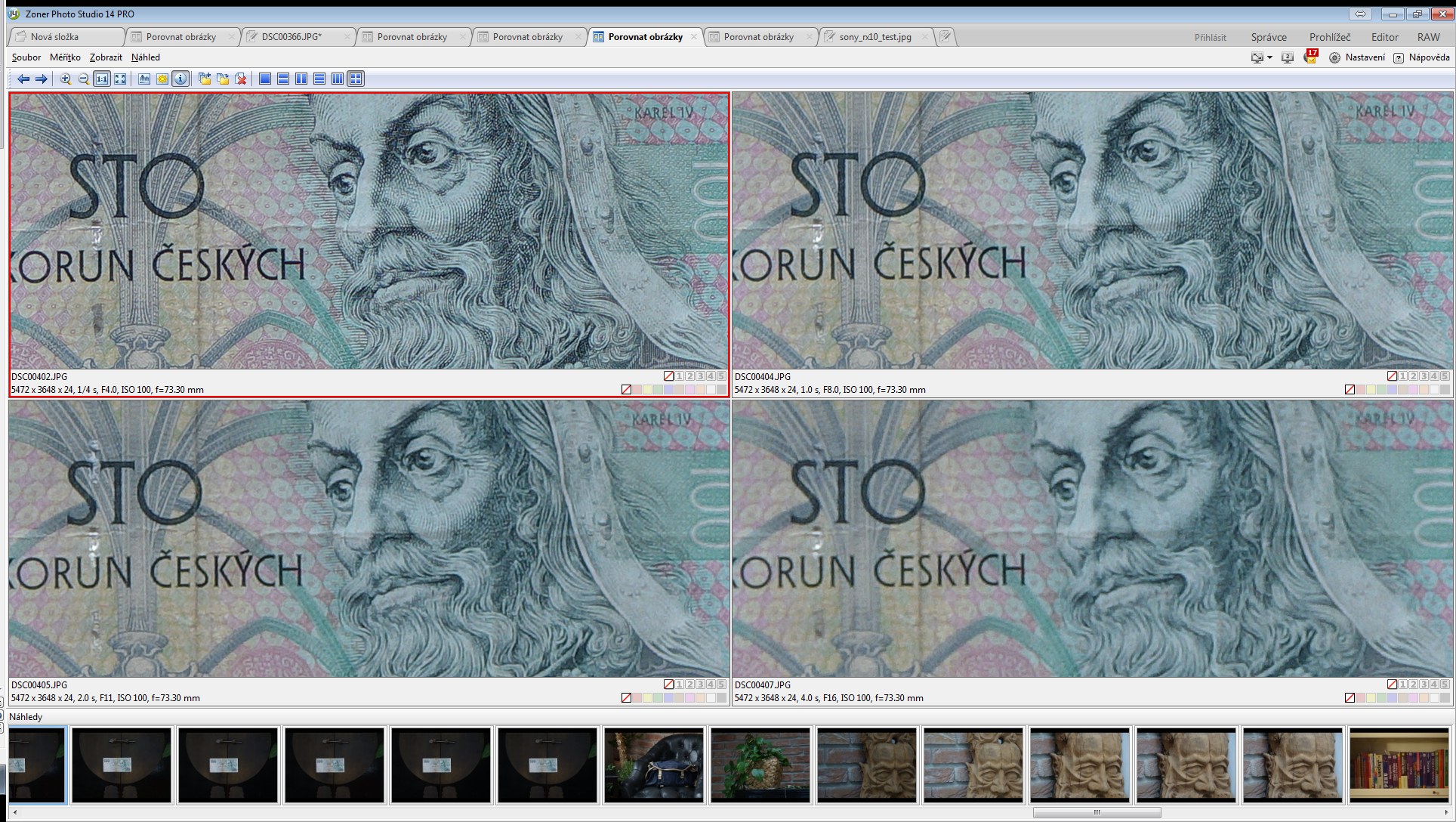Screen dimensions: 1456x822
Task: Switch to DSC00366.JPG* tab
Action: [298, 36]
